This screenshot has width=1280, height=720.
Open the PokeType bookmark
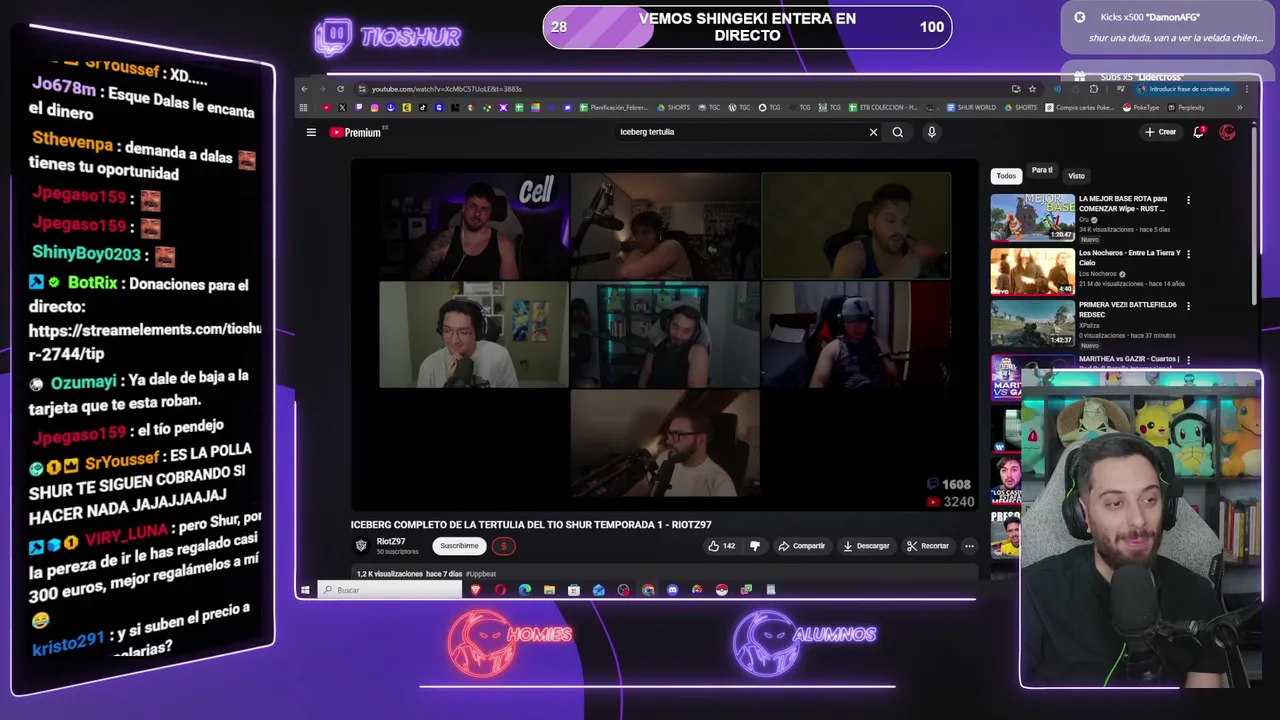pos(1141,108)
